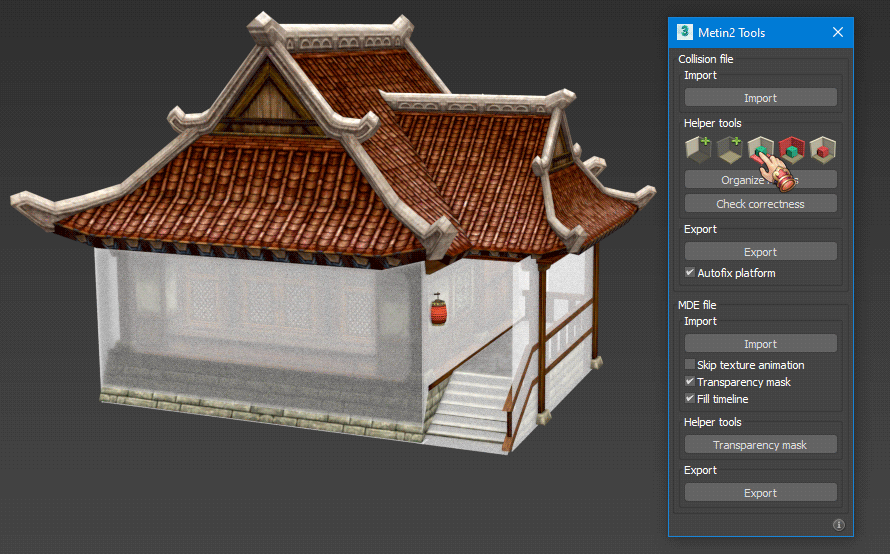Click the transparent corner icon with green plus
890x554 pixels.
(729, 149)
